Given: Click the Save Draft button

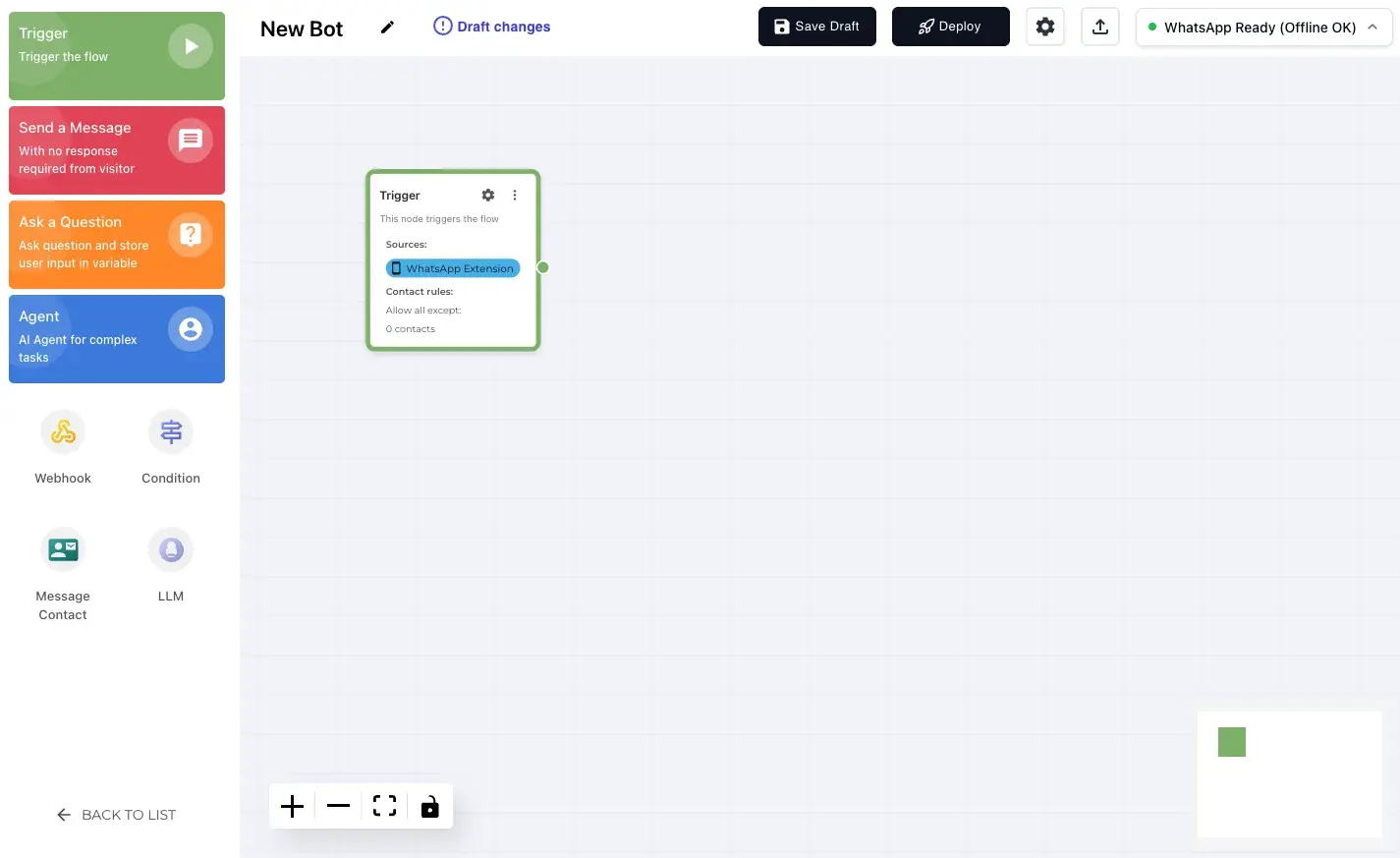Looking at the screenshot, I should [x=816, y=27].
